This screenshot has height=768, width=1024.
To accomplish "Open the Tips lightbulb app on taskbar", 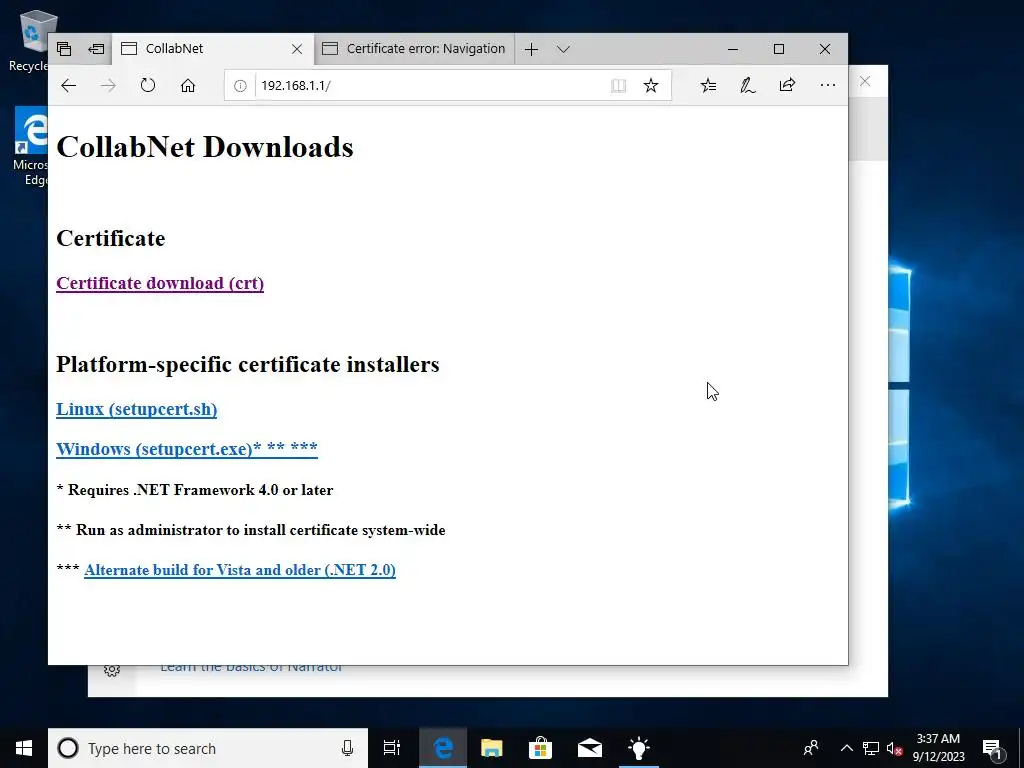I will (x=639, y=748).
